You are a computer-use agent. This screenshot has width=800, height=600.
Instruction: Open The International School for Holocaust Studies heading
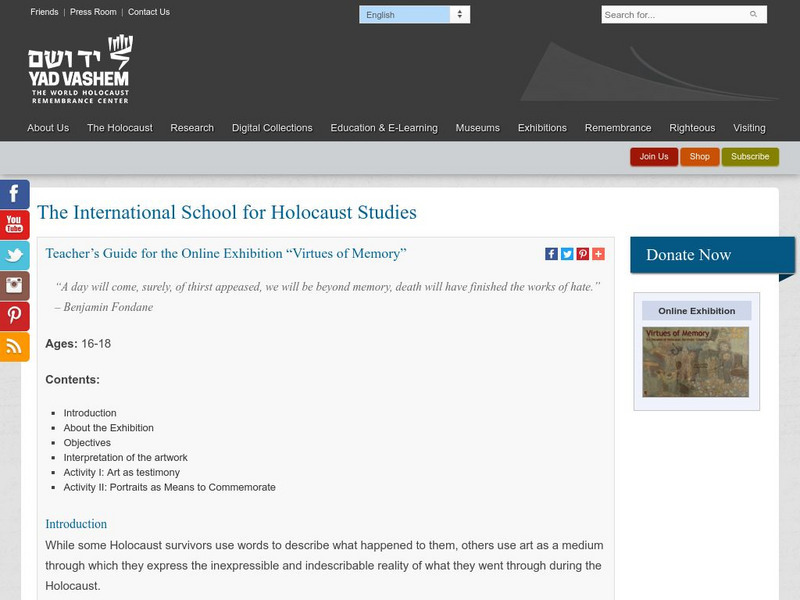[227, 212]
